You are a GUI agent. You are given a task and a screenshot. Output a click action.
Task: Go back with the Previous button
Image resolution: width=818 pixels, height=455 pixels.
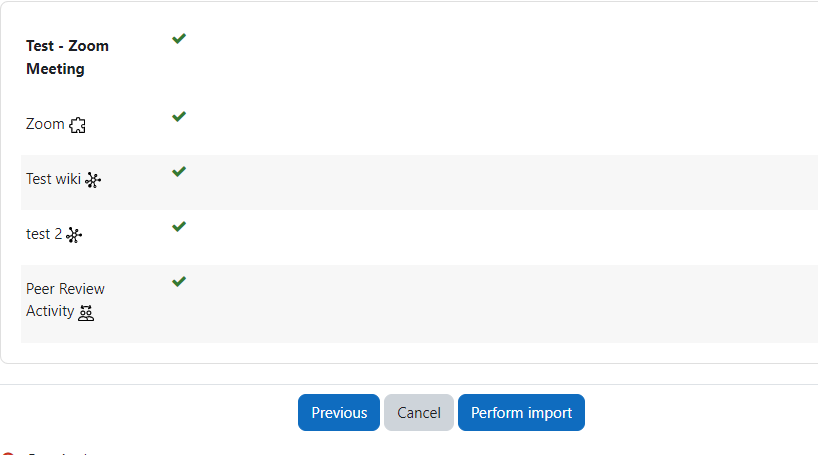coord(339,413)
